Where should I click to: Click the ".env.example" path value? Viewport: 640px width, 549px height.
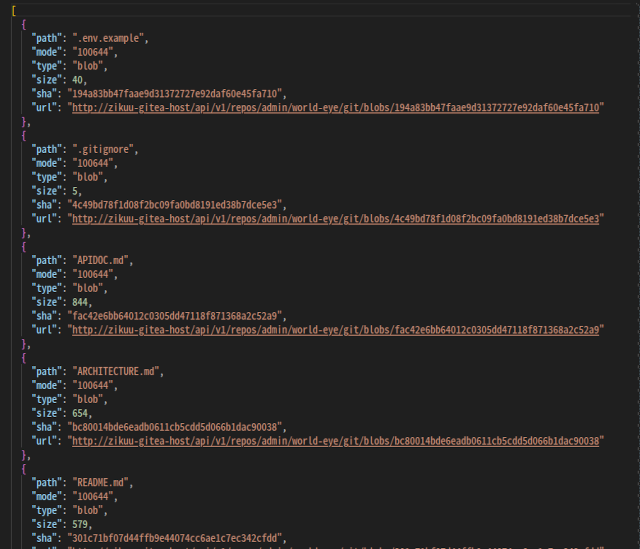pos(110,38)
